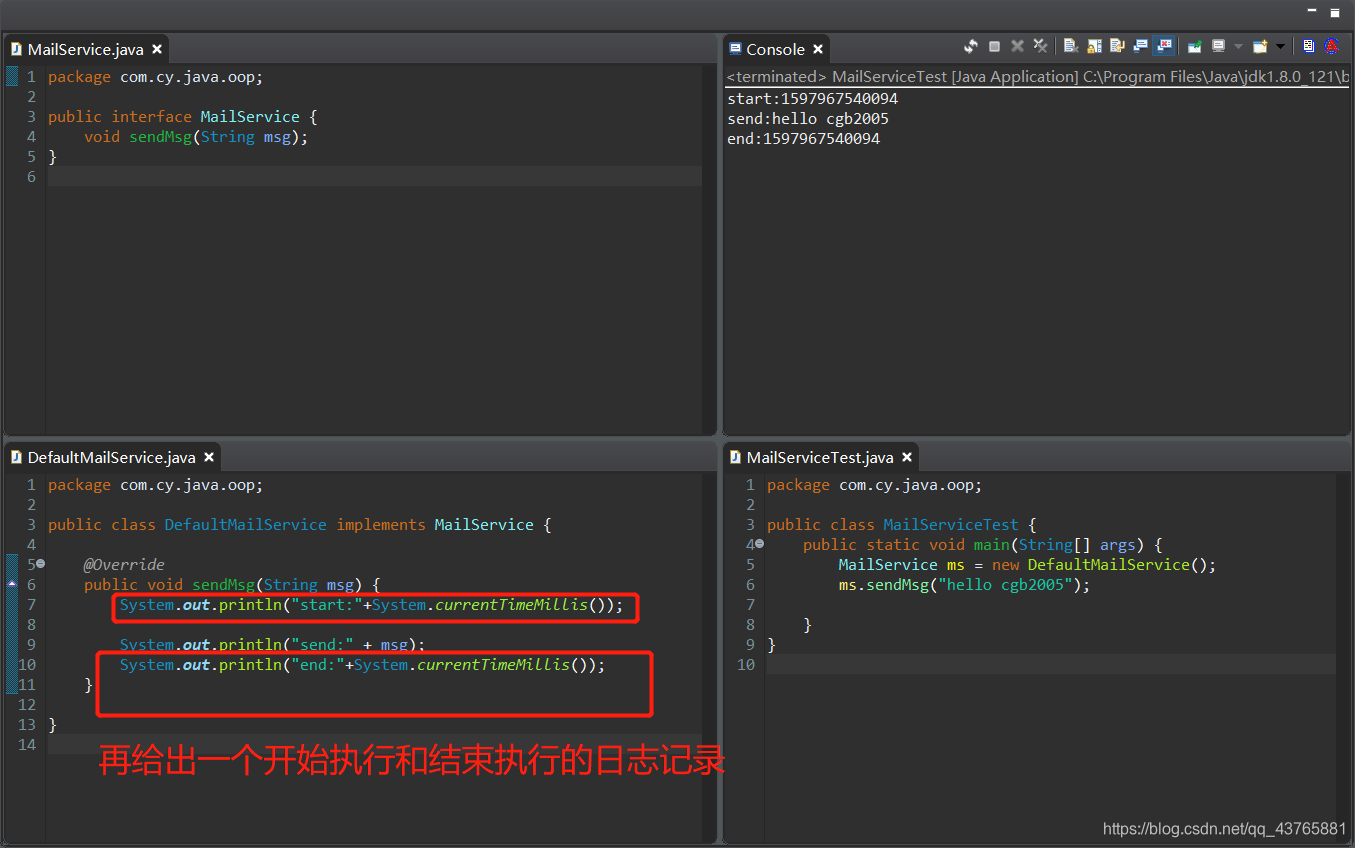Screen dimensions: 1355x848
Task: Pin the Console view
Action: (x=1194, y=46)
